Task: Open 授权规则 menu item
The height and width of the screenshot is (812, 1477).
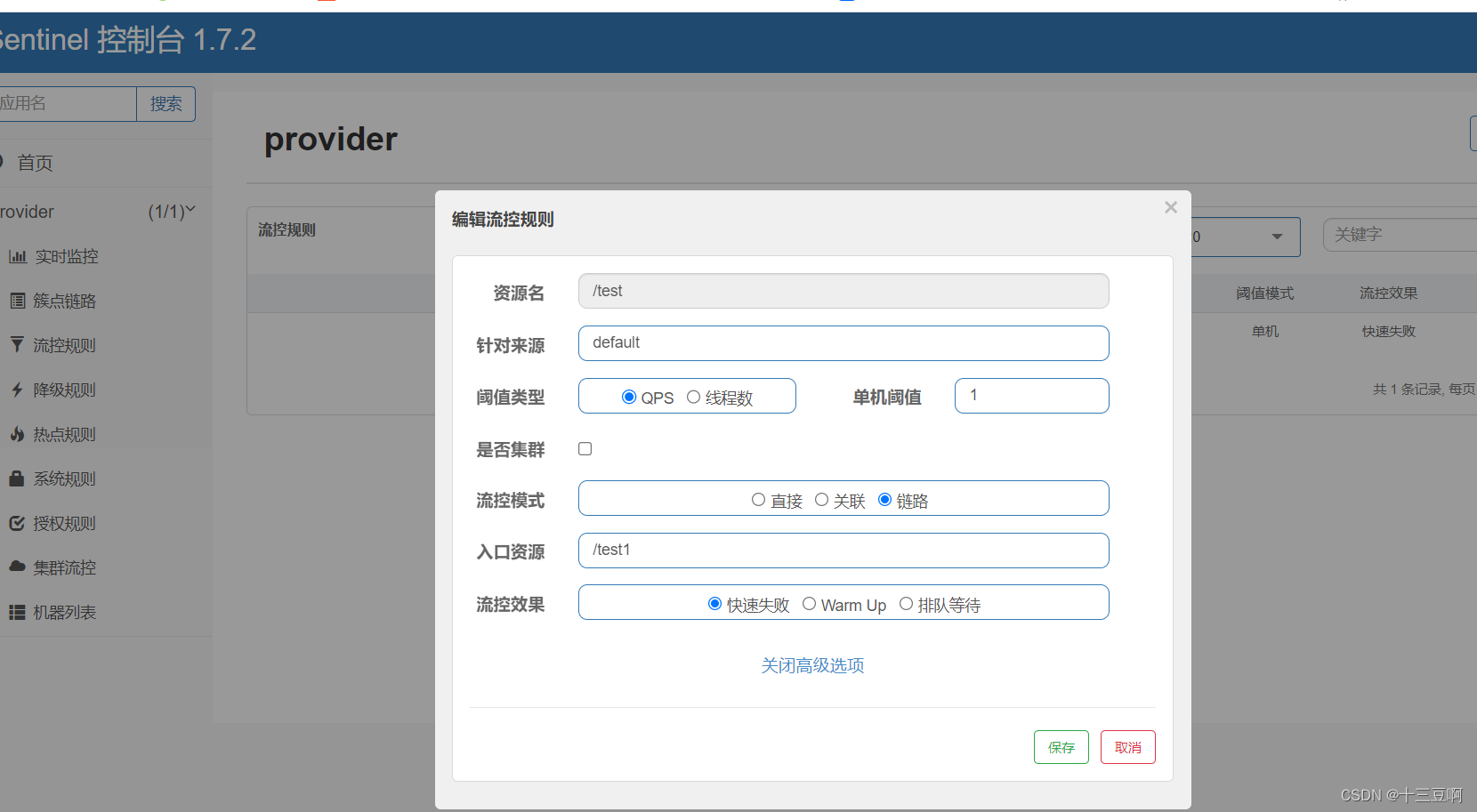Action: coord(64,523)
